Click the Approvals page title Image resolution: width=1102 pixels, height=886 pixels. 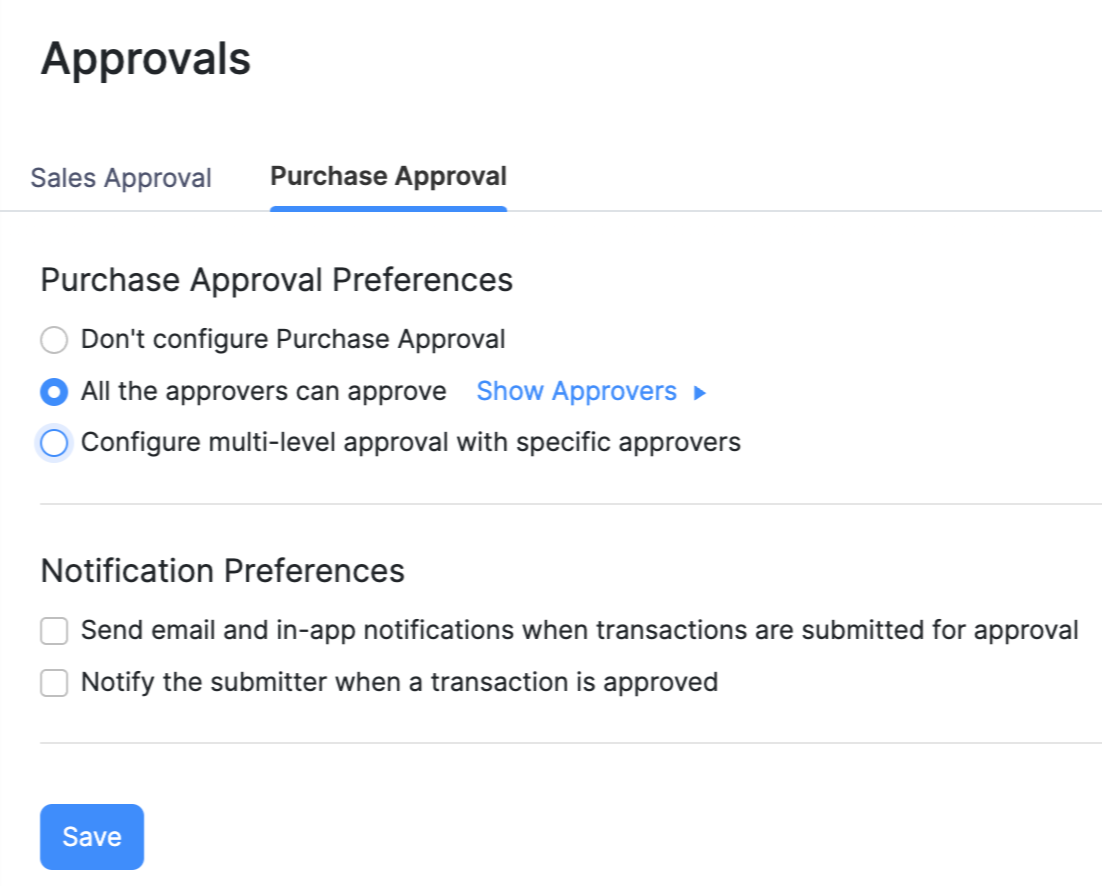click(x=146, y=59)
